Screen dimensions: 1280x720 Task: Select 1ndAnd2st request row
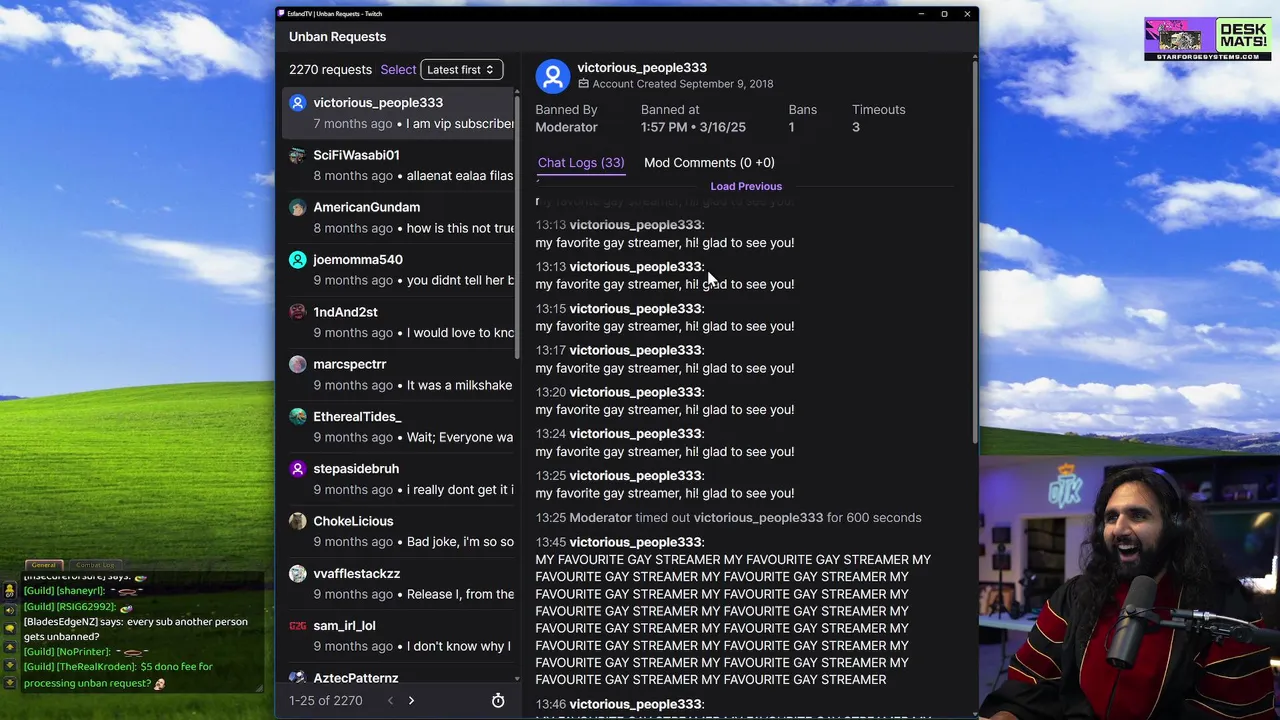398,322
